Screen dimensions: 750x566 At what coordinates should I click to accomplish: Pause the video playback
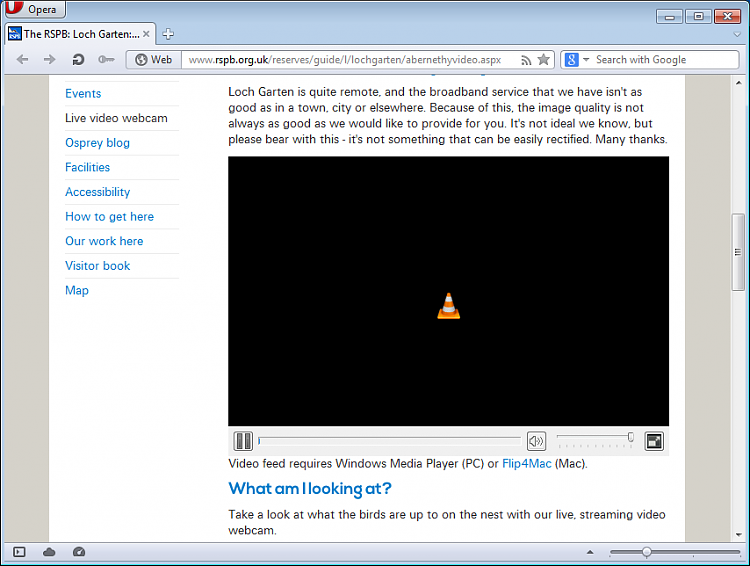[243, 441]
